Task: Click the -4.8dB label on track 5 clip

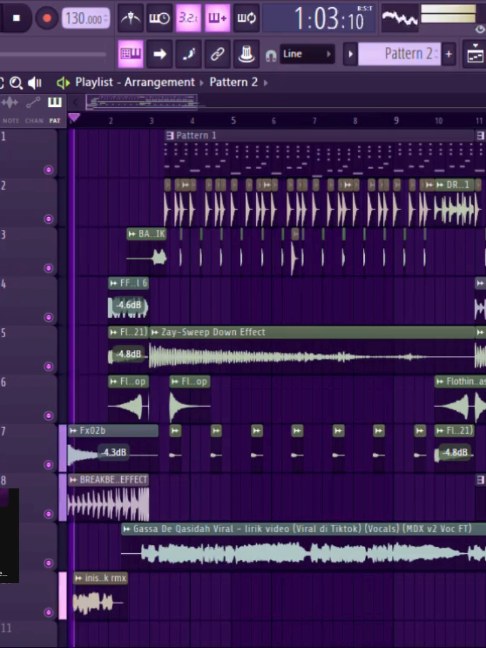Action: (x=129, y=354)
